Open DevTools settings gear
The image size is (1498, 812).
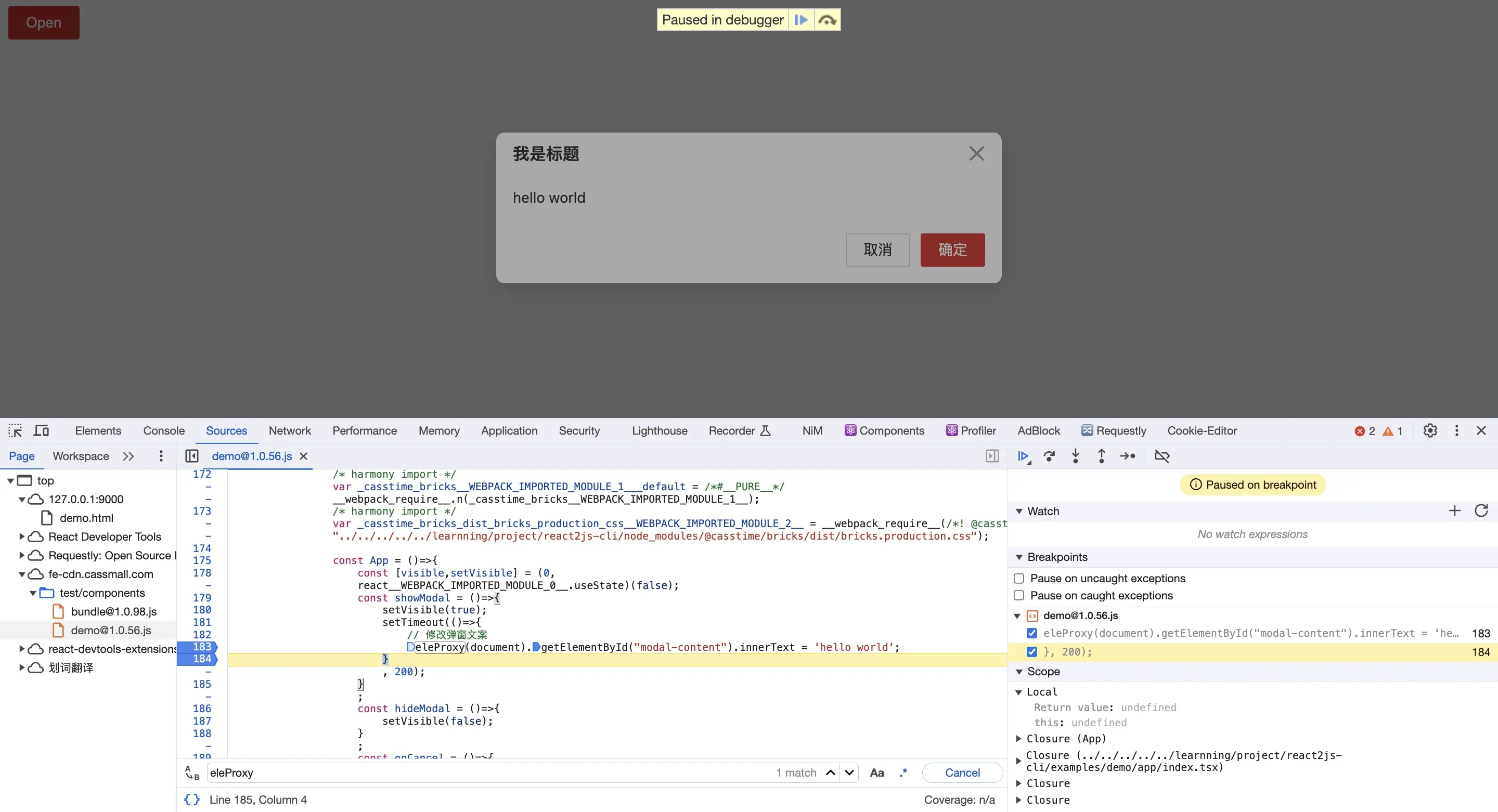tap(1430, 431)
